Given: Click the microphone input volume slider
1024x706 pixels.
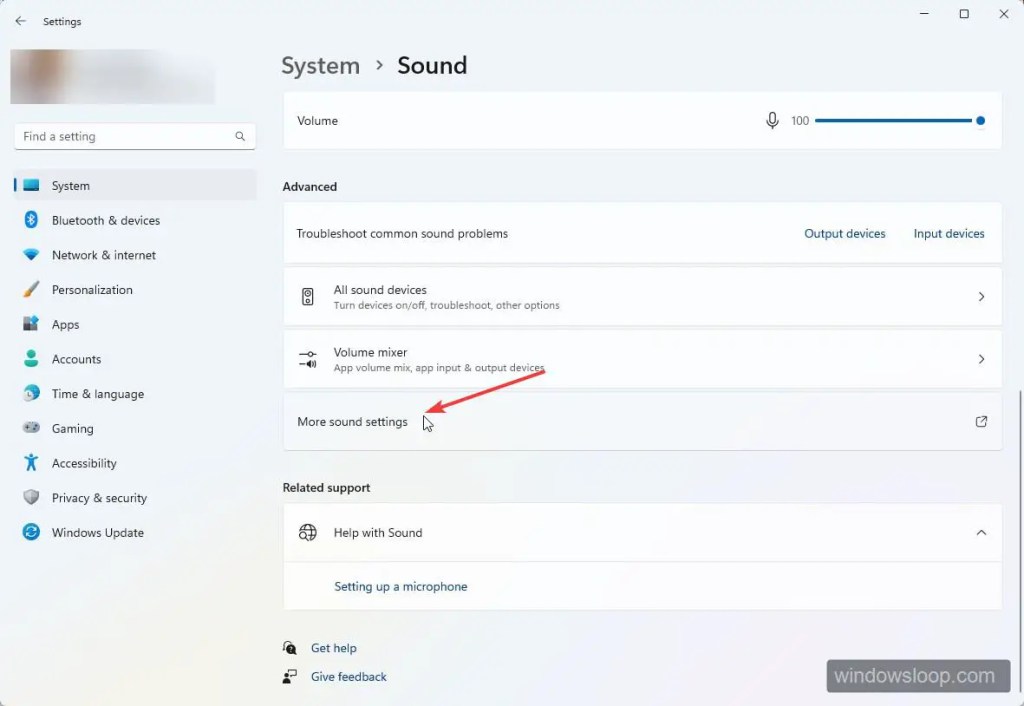Looking at the screenshot, I should point(893,121).
